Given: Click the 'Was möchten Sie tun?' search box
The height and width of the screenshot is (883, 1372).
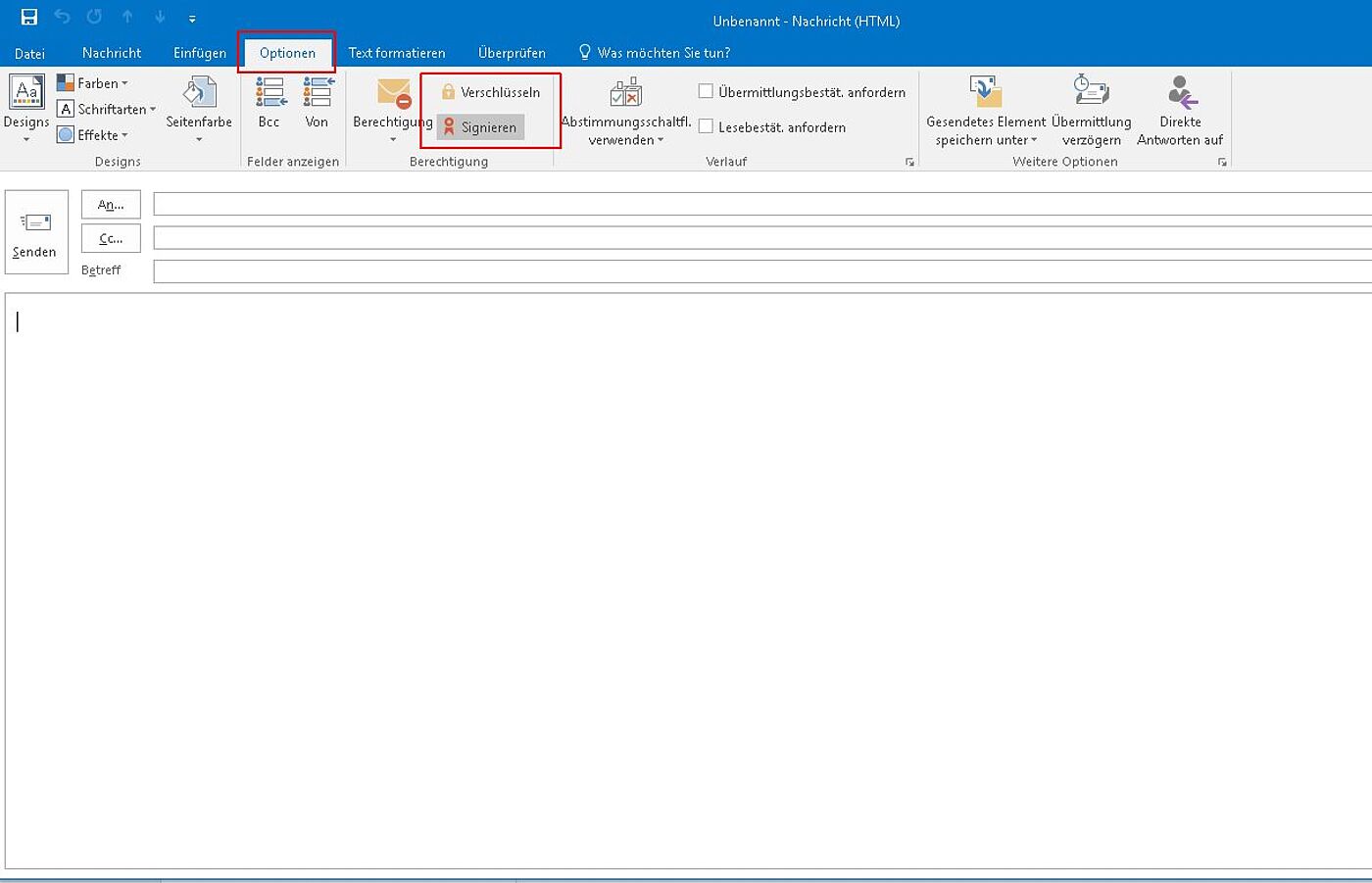Looking at the screenshot, I should coord(663,53).
